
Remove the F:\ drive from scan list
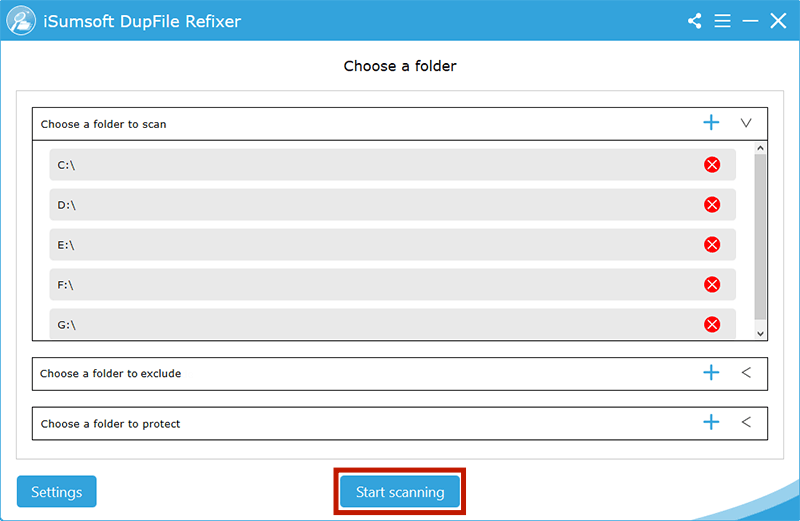[712, 284]
